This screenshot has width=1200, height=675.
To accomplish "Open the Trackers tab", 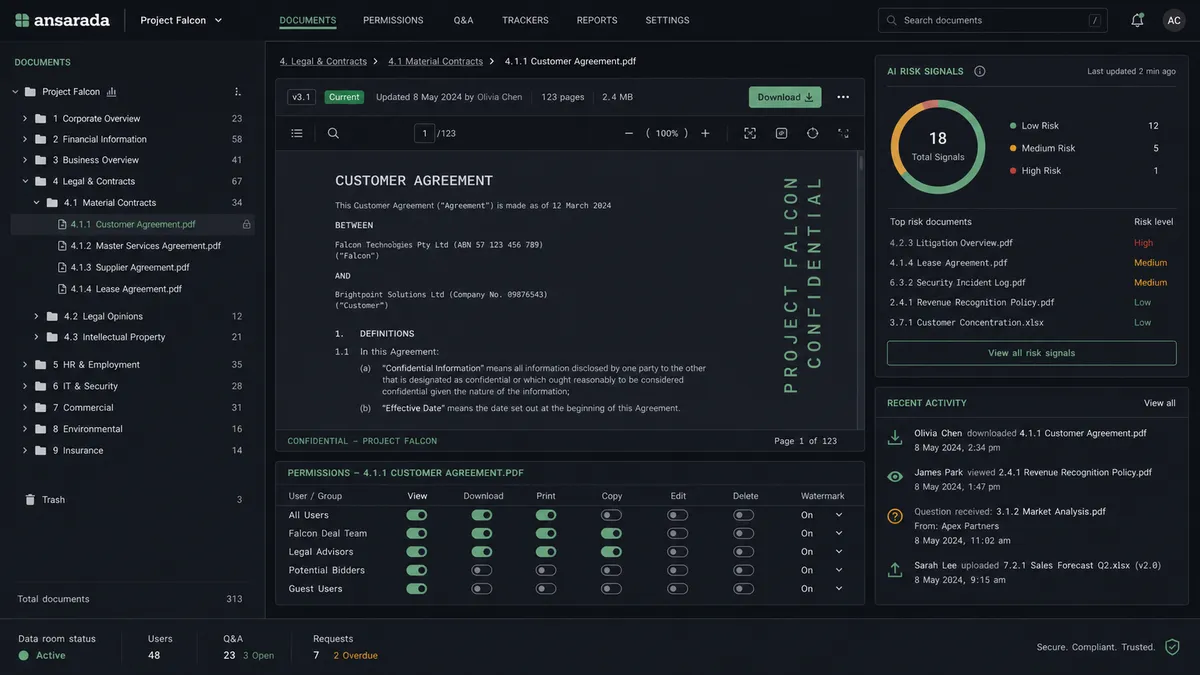I will pos(525,20).
